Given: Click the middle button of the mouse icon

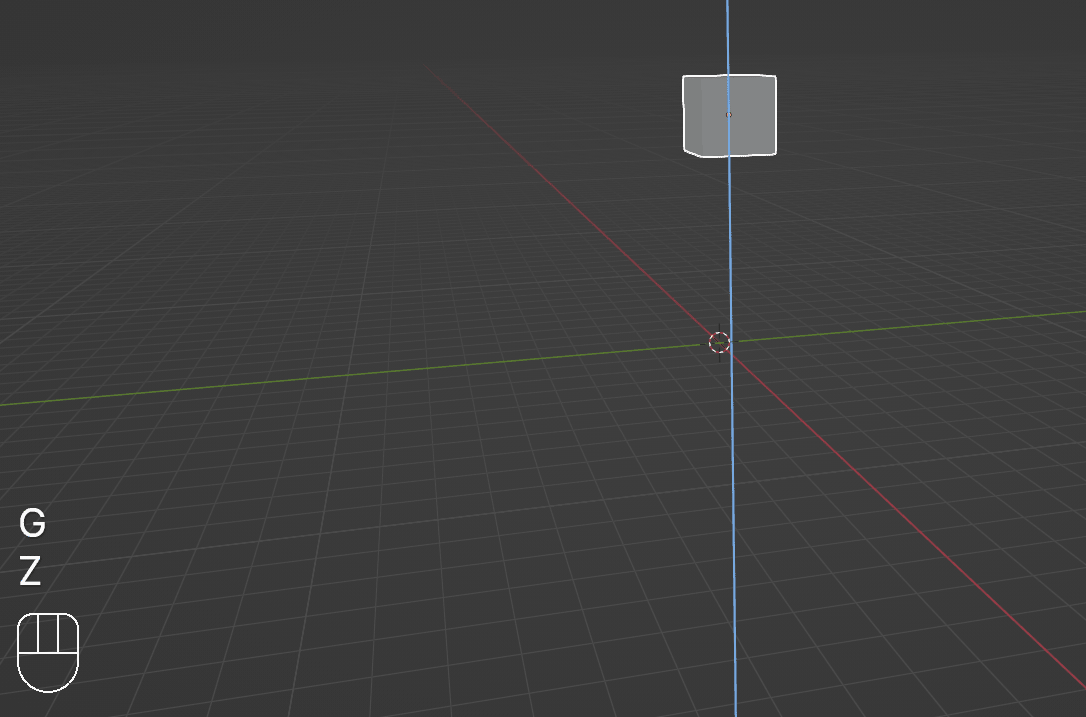Looking at the screenshot, I should 48,634.
